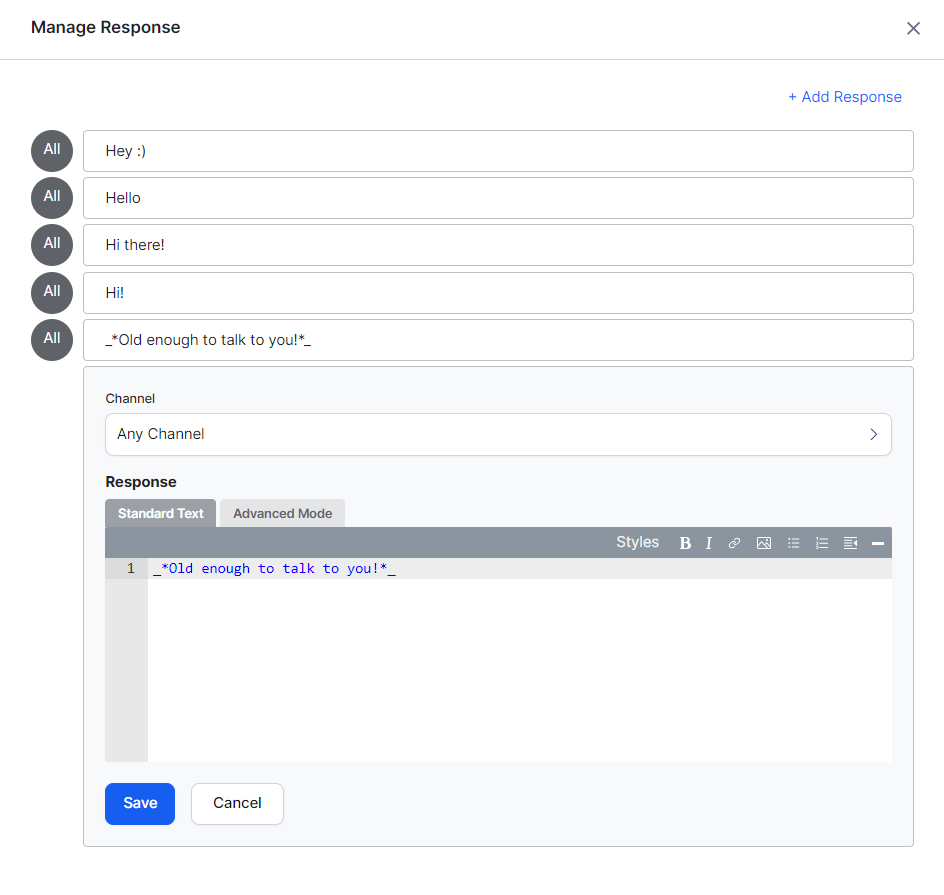Add a bulleted list to the response
This screenshot has height=895, width=944.
click(793, 543)
